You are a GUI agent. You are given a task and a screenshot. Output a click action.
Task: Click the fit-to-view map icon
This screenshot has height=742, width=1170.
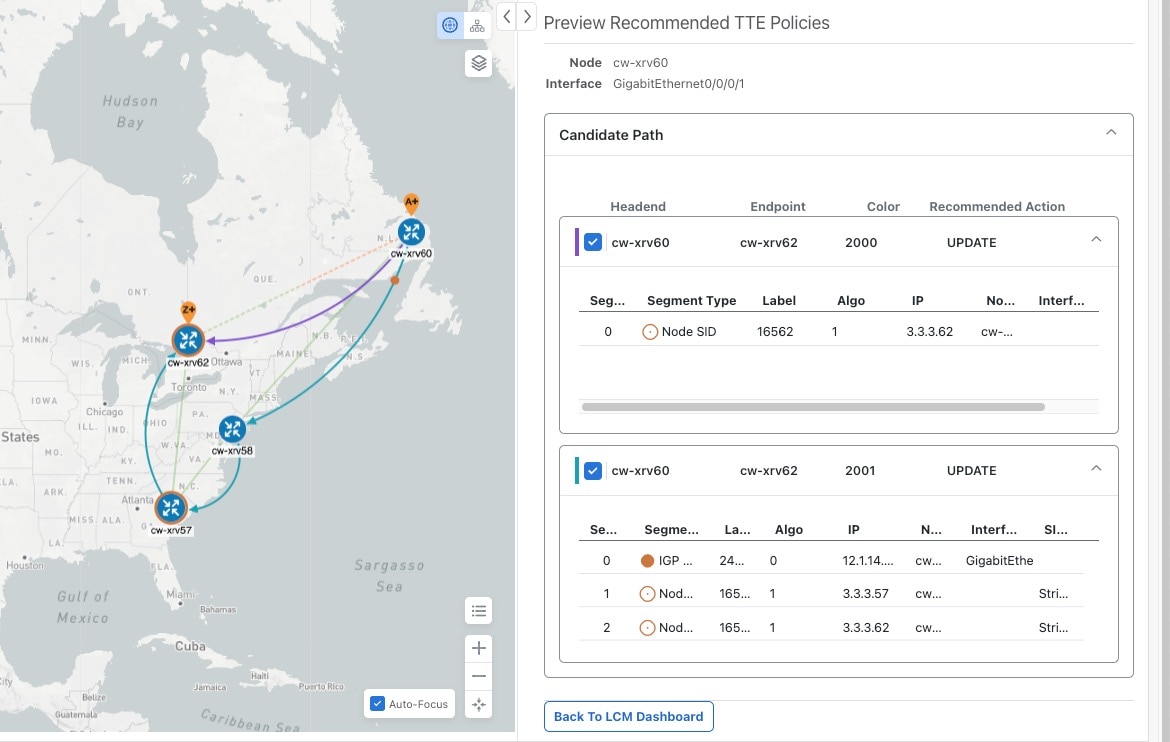[479, 705]
